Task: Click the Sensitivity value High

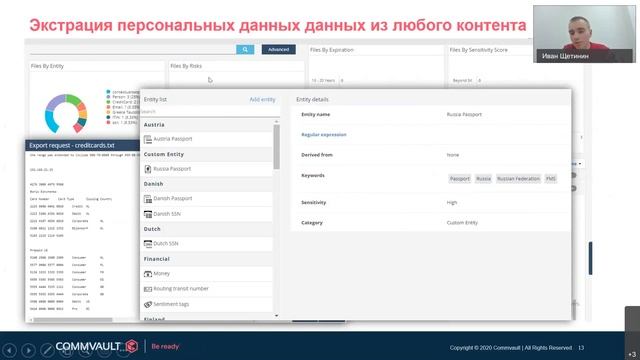Action: (x=452, y=202)
